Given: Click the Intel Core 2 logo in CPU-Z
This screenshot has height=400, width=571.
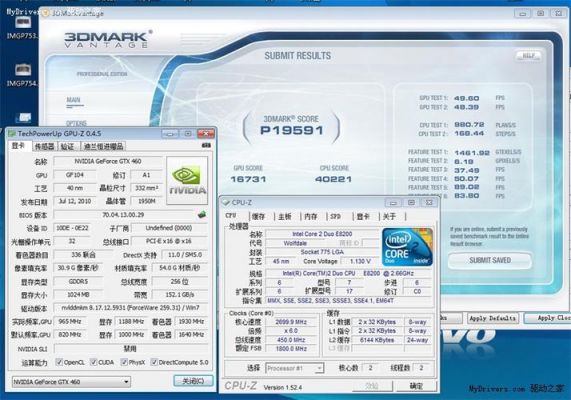Looking at the screenshot, I should click(407, 247).
